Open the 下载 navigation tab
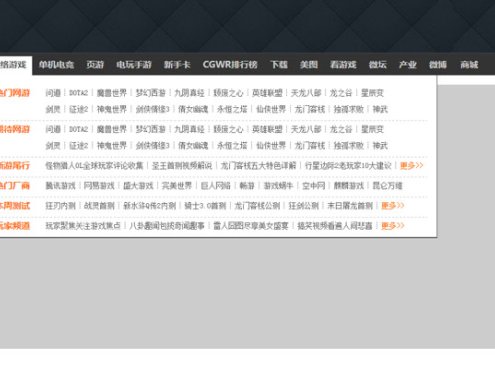 [279, 64]
